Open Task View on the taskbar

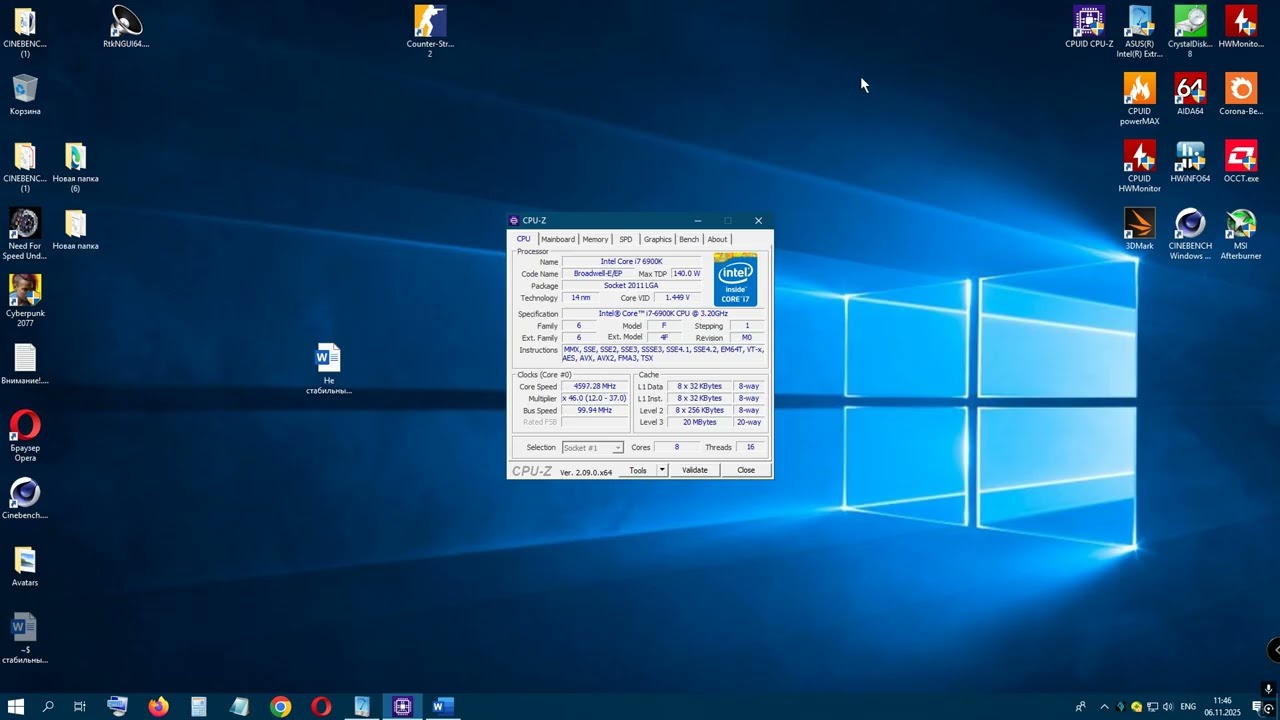click(x=80, y=707)
